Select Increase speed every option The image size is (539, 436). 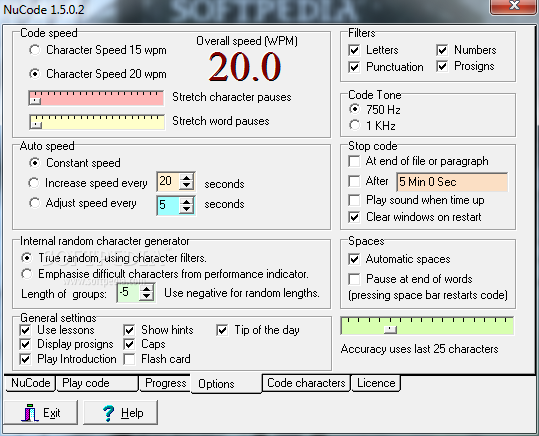[x=34, y=183]
